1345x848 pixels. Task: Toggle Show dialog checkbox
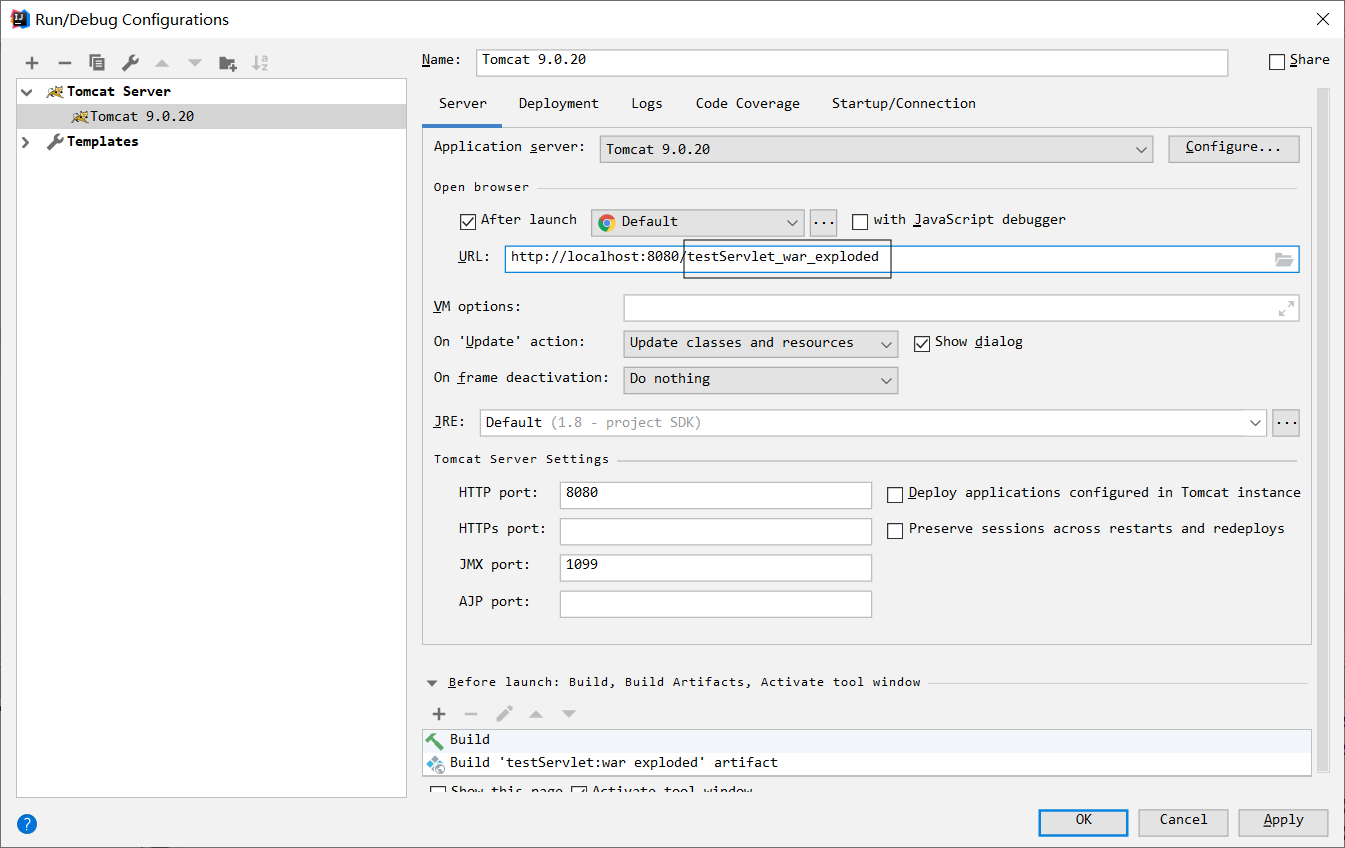pyautogui.click(x=922, y=344)
